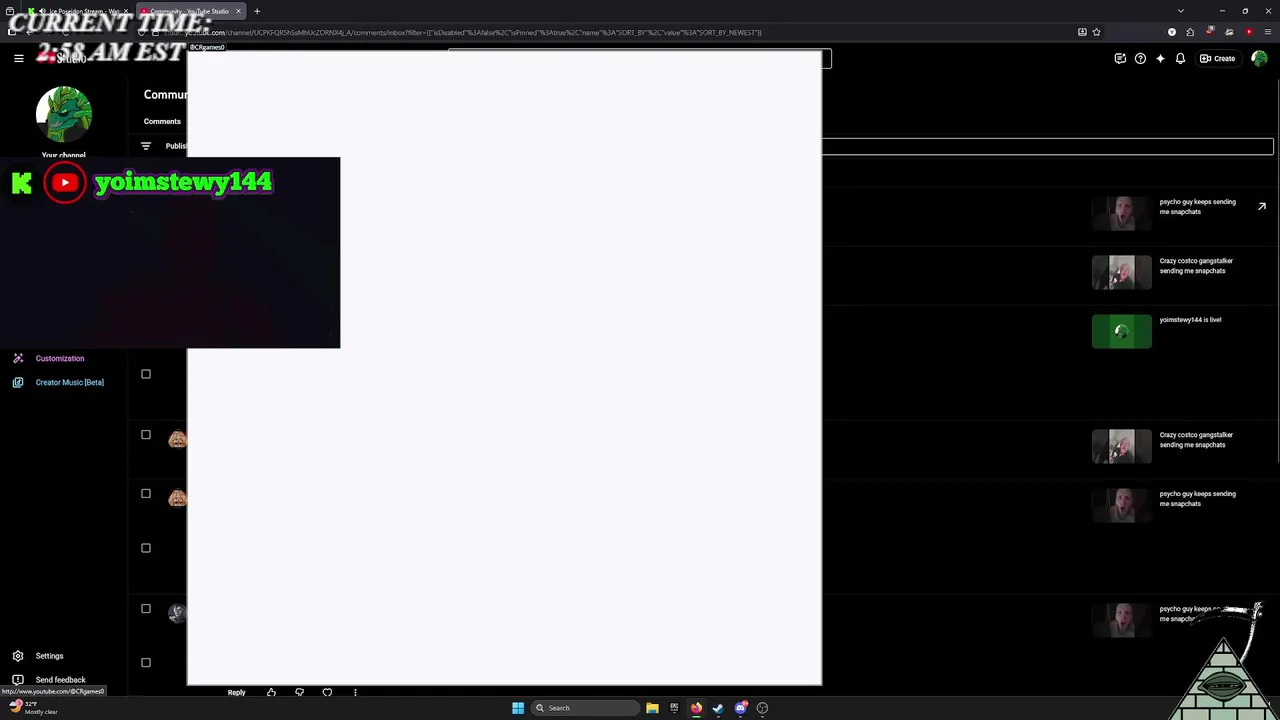Close the Community - YouTube Studio tab

[238, 11]
